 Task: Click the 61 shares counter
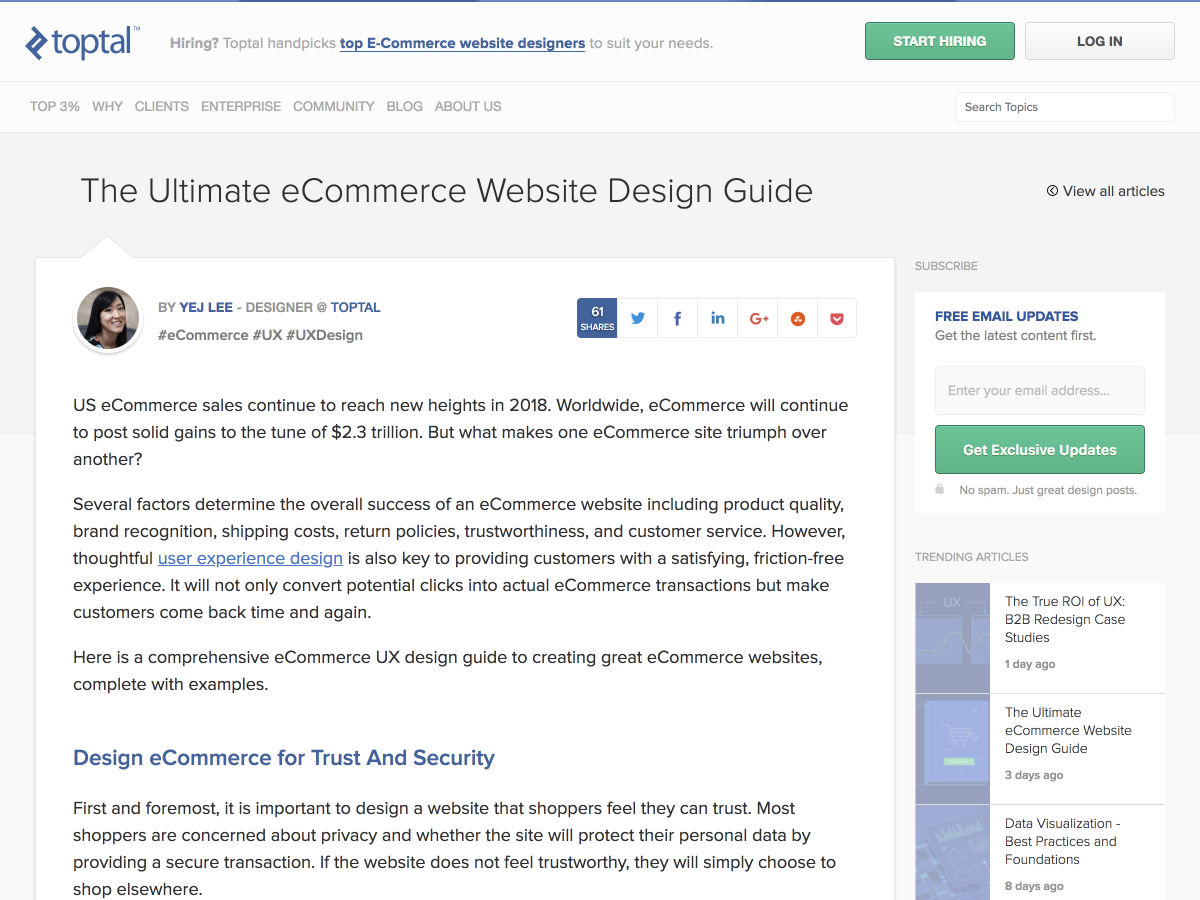tap(597, 318)
